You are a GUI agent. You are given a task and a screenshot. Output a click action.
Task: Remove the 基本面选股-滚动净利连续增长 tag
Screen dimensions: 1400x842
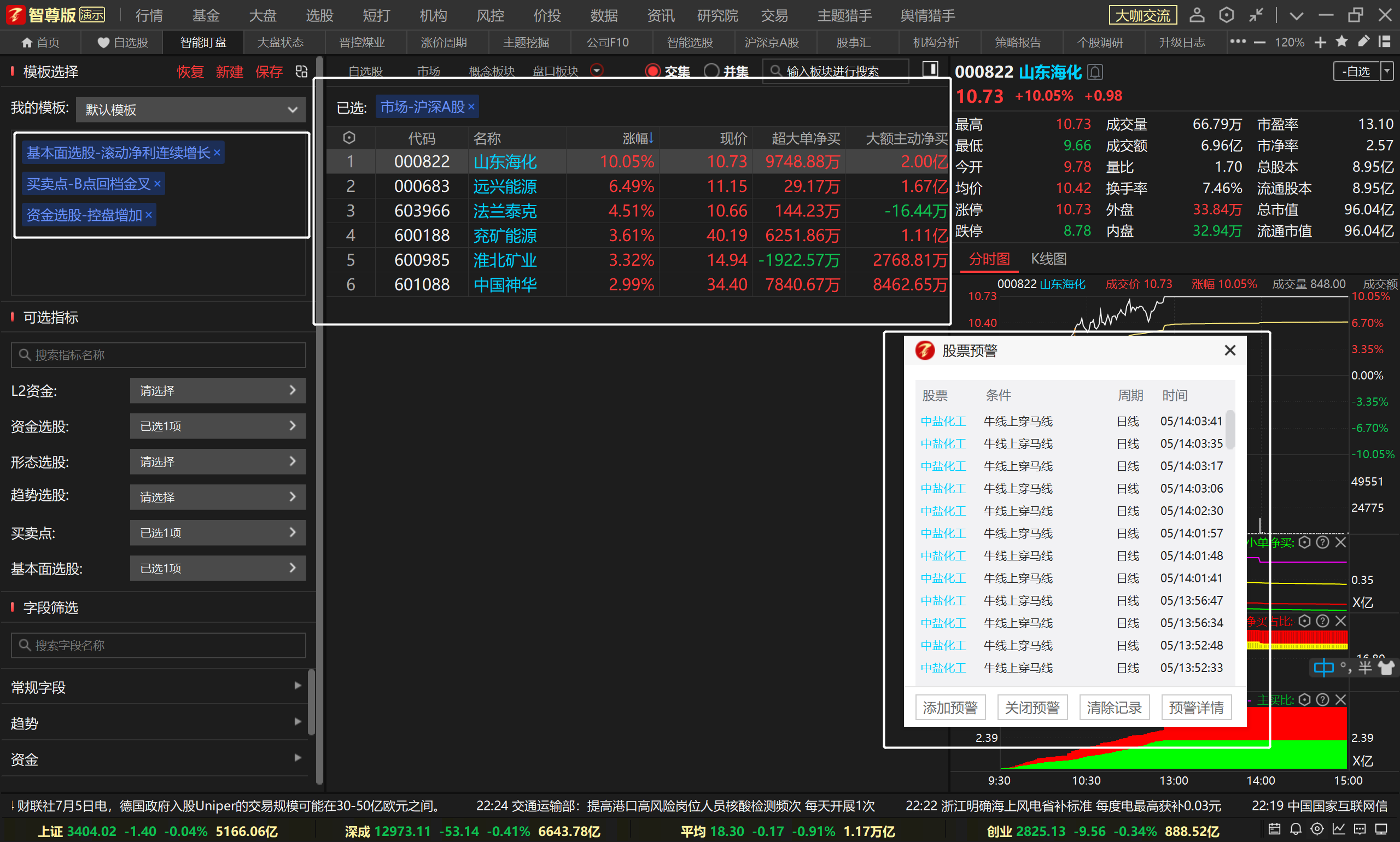[x=217, y=153]
